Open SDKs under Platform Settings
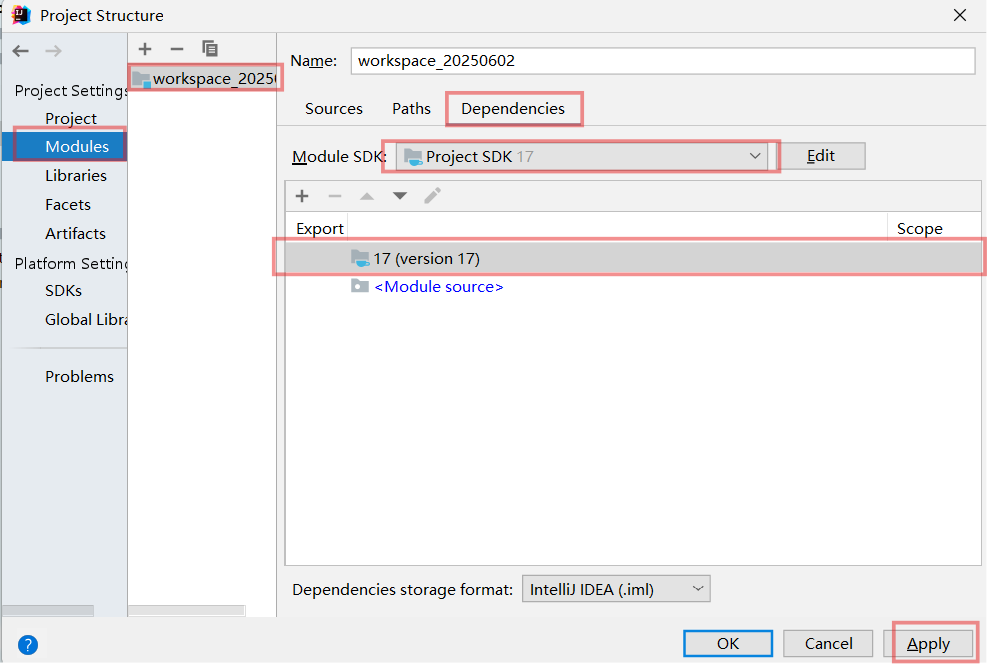Screen dimensions: 988x664 click(x=64, y=290)
